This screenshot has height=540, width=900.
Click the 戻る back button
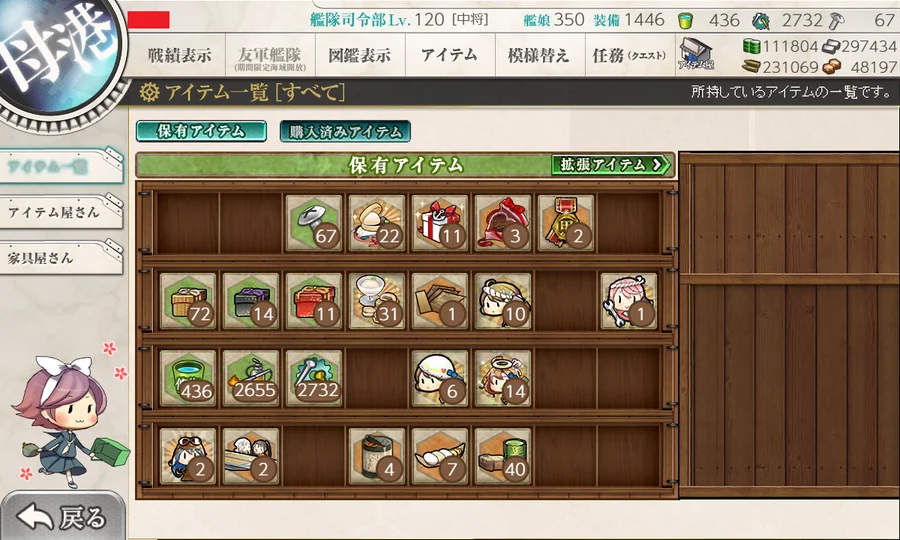point(62,517)
